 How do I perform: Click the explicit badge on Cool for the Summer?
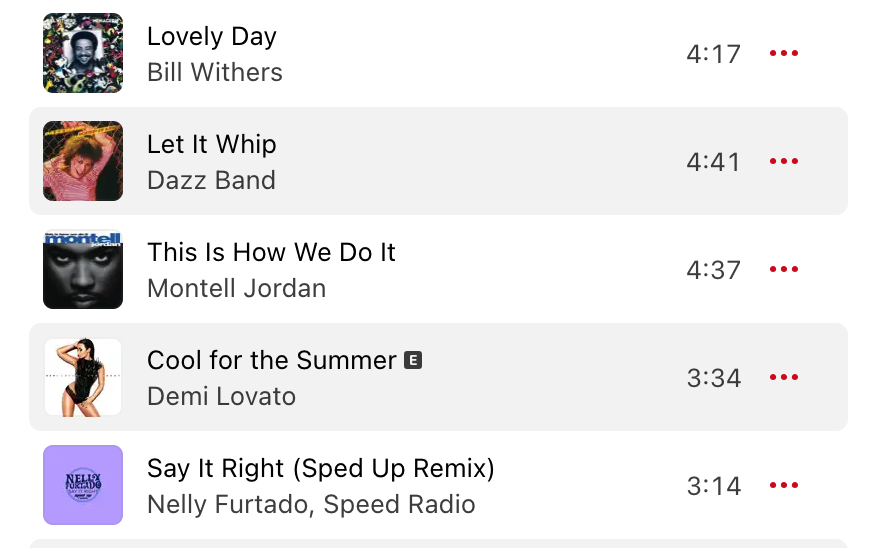pyautogui.click(x=413, y=360)
